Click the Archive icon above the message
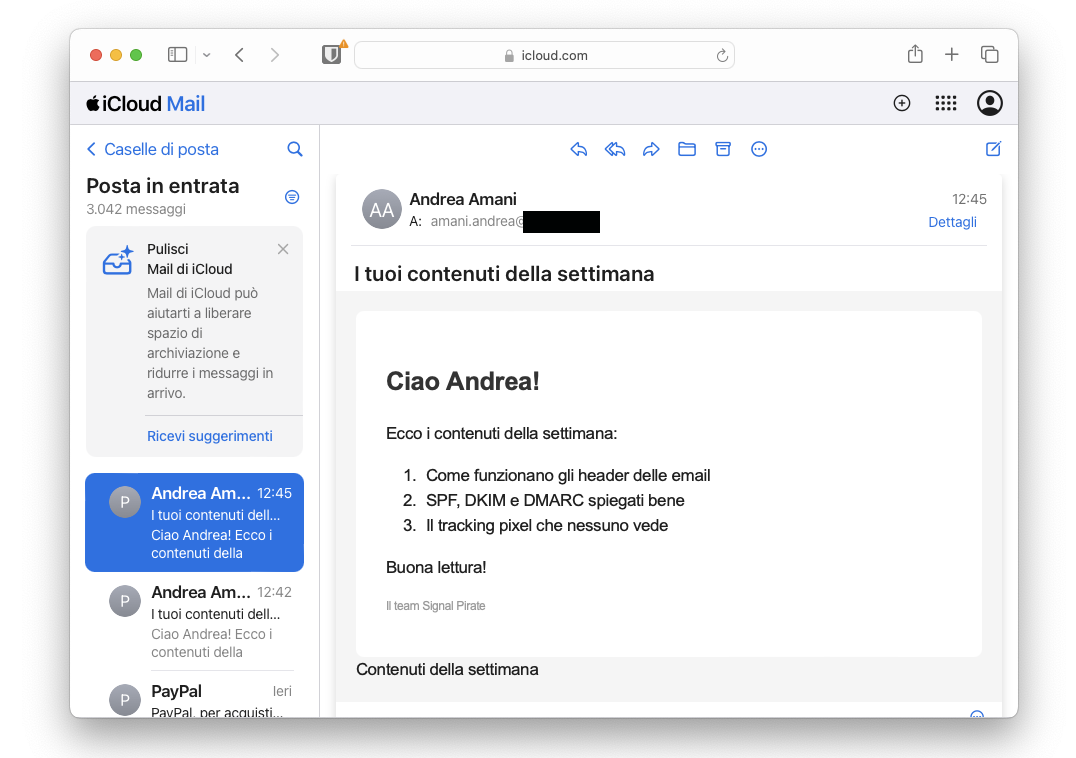1076x758 pixels. click(x=723, y=148)
